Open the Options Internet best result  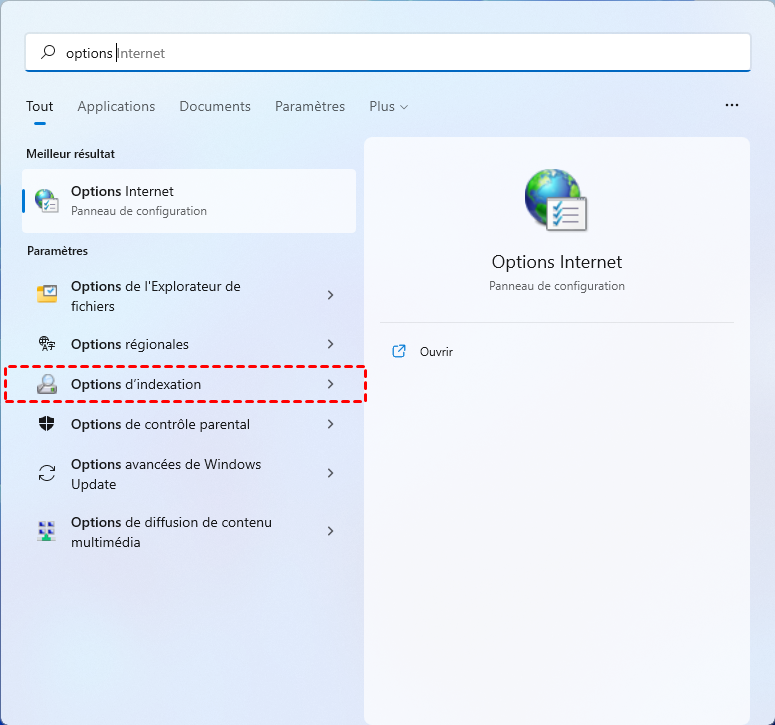pyautogui.click(x=189, y=201)
